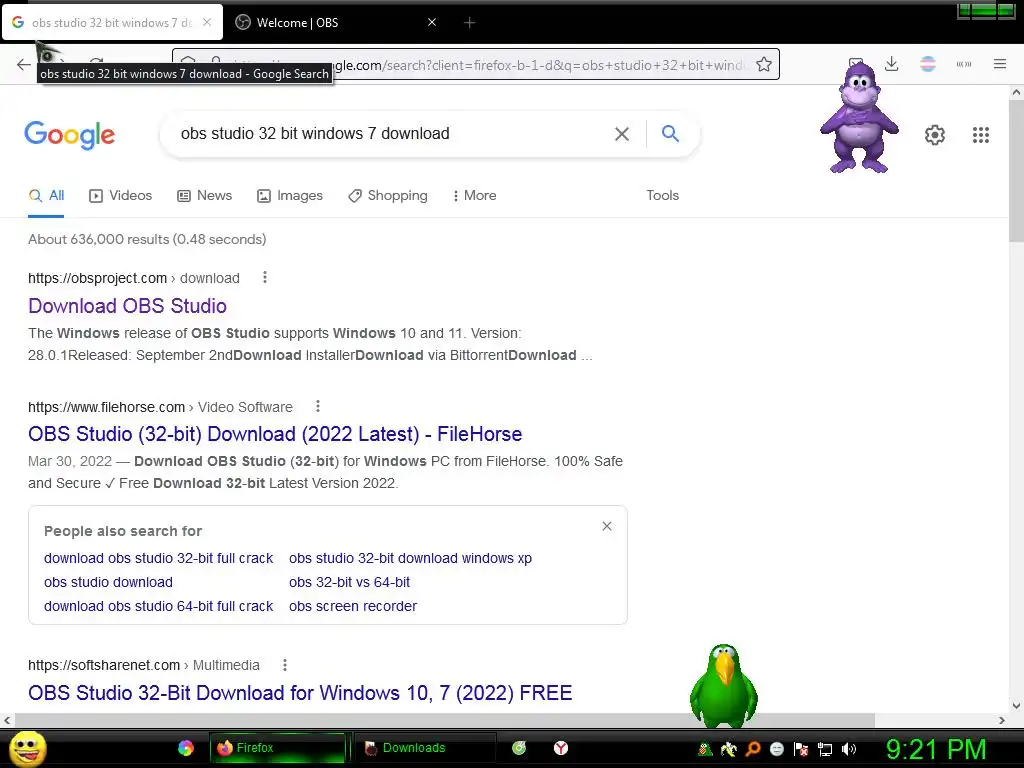Open three-dot menu for filehorse.com result
This screenshot has height=768, width=1024.
317,406
